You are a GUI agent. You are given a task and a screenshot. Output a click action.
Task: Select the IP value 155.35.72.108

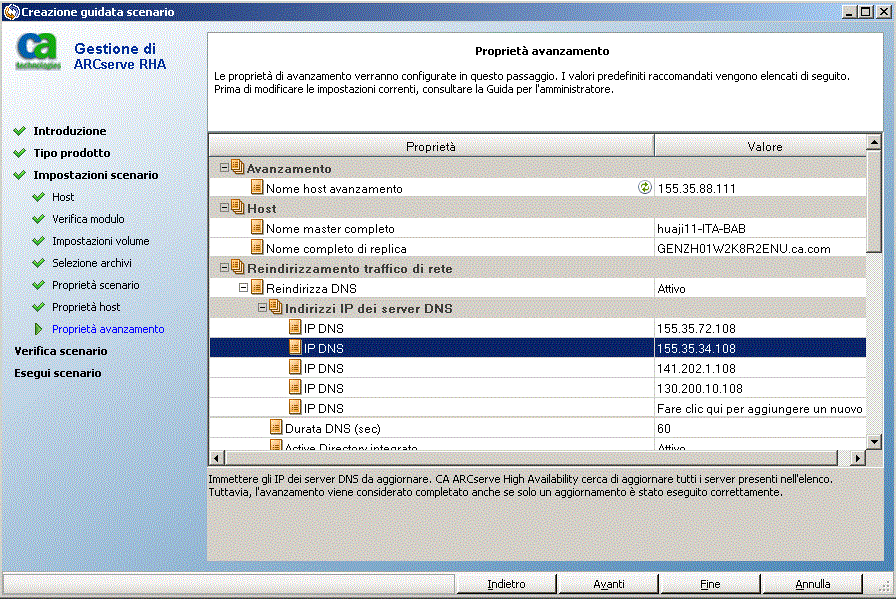coord(696,328)
